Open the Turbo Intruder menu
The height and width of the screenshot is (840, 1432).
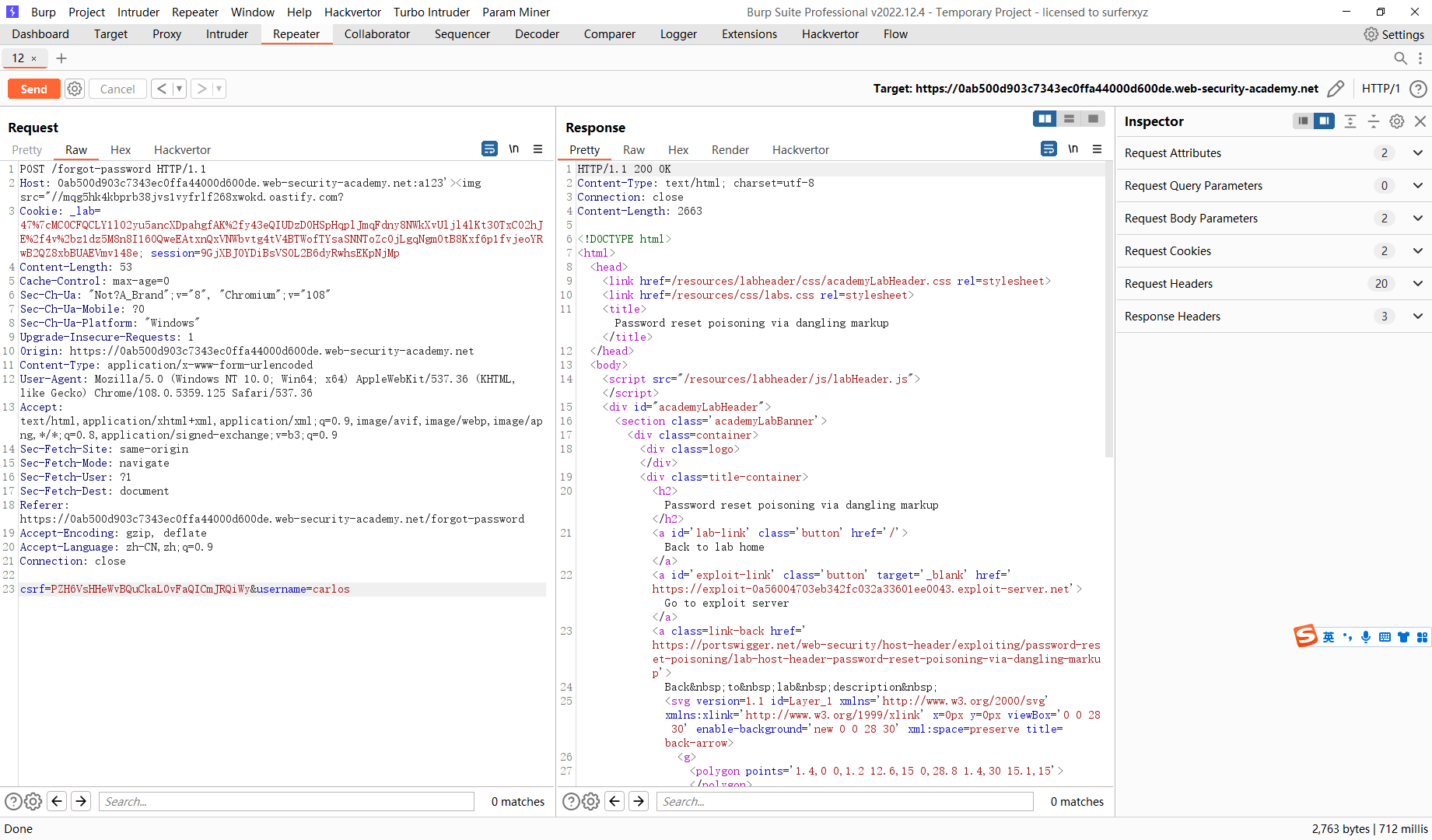click(432, 12)
